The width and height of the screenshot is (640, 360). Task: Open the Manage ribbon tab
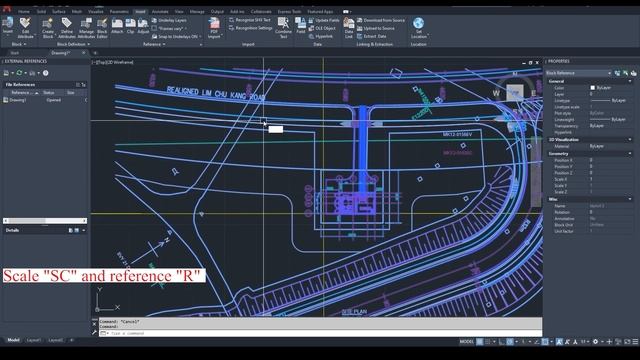coord(197,11)
